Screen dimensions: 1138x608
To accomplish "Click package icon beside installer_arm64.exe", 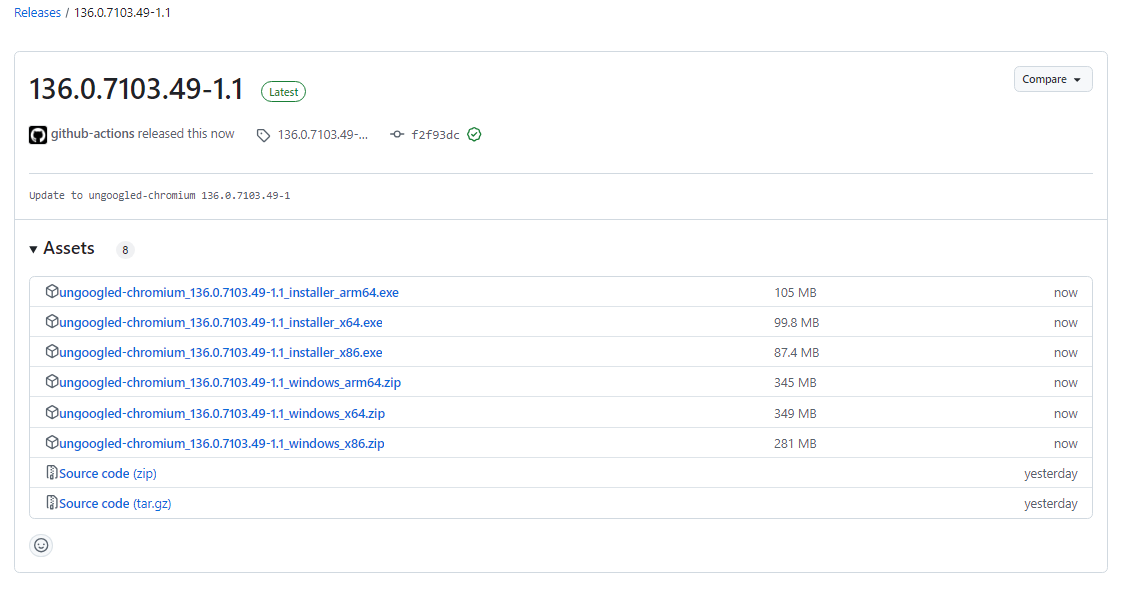I will click(52, 291).
